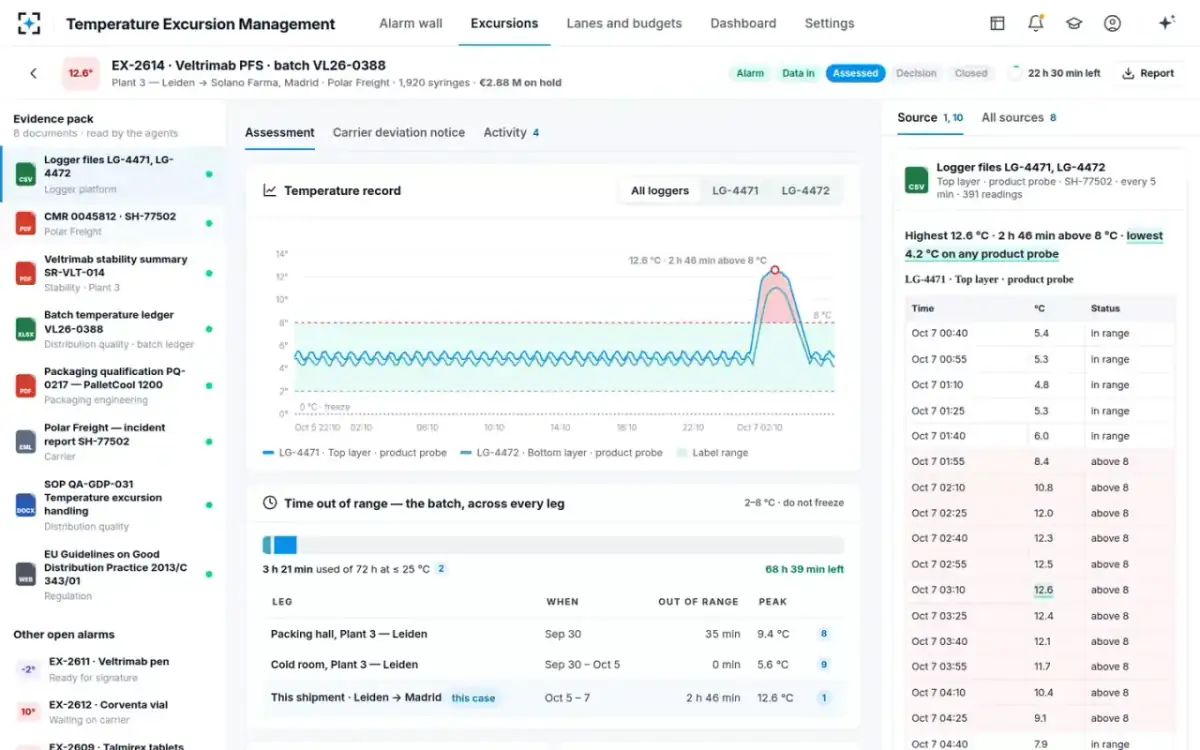The height and width of the screenshot is (750, 1200).
Task: Open source reference 2 beside 72 h budget
Action: [441, 569]
